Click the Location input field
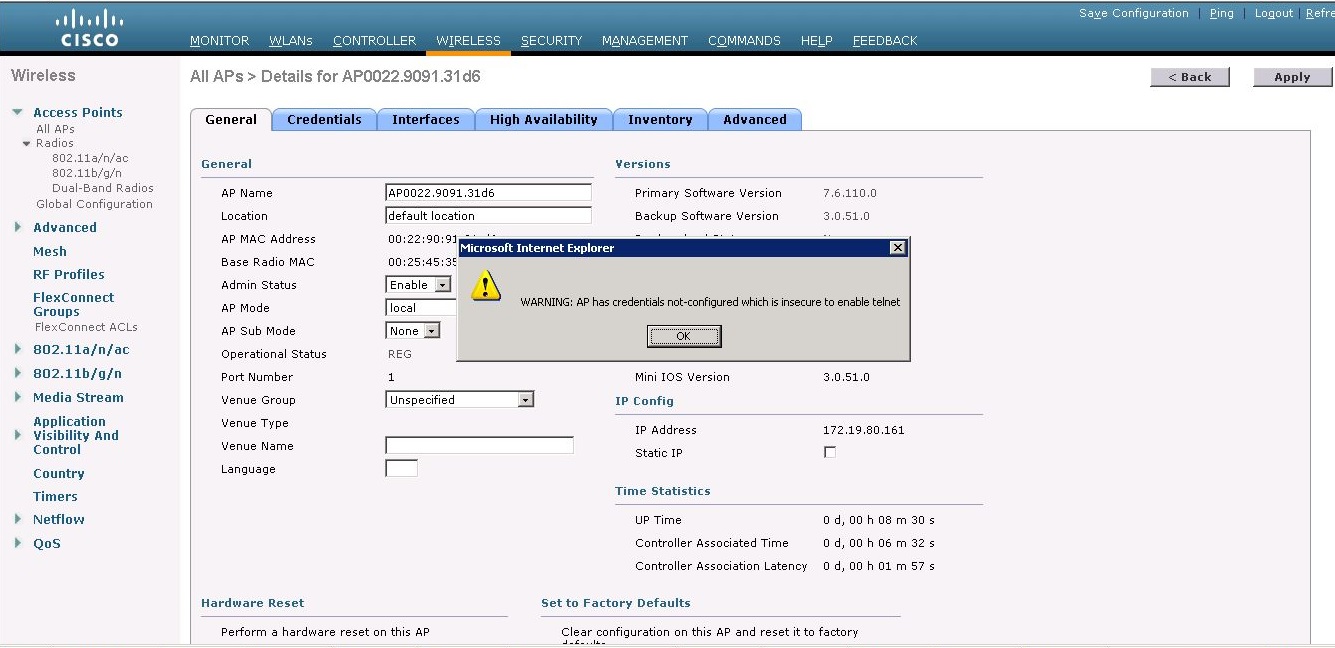Image resolution: width=1335 pixels, height=648 pixels. [x=488, y=216]
